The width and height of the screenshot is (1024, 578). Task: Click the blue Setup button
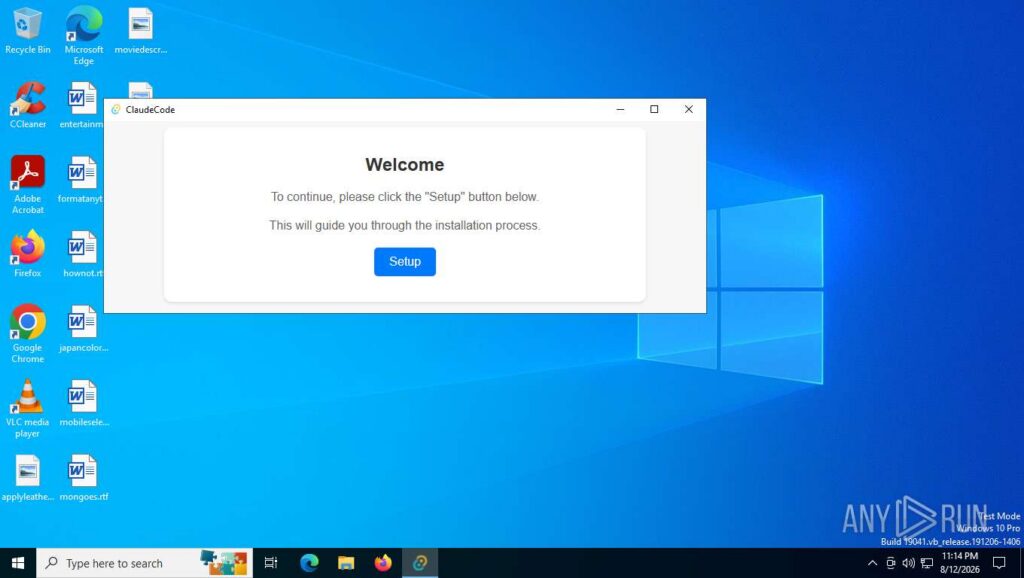[x=404, y=261]
